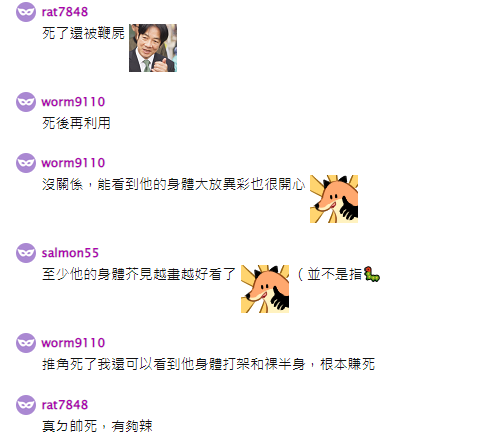The height and width of the screenshot is (447, 489).
Task: Click the message ending in 根本賺死
Action: click(208, 364)
